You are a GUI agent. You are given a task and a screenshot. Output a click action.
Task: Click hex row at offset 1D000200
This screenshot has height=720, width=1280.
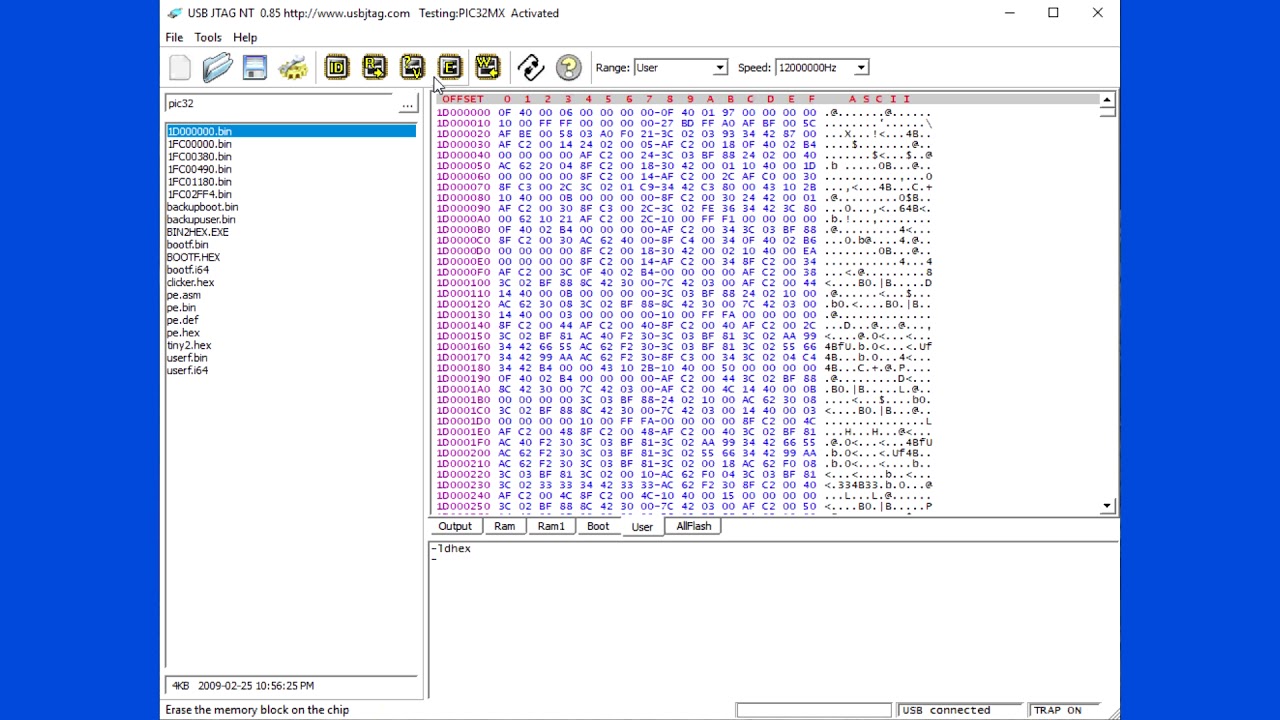684,453
